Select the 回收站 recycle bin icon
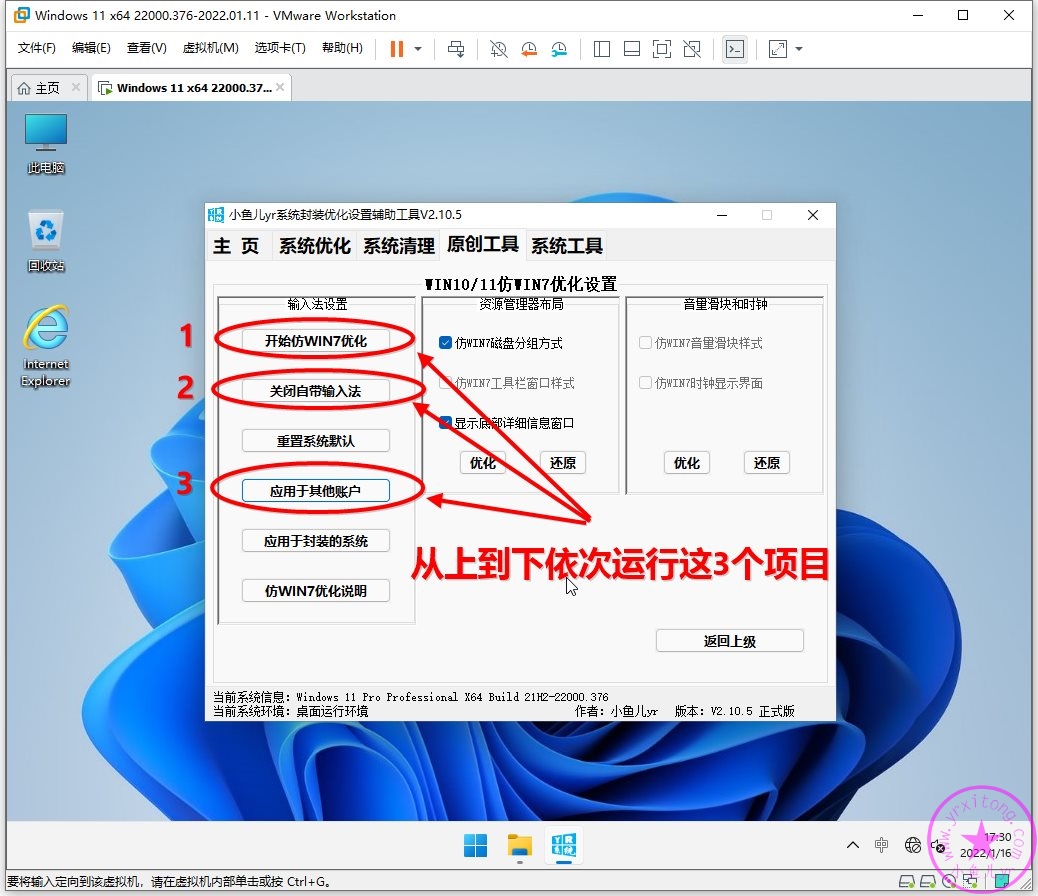 coord(46,241)
